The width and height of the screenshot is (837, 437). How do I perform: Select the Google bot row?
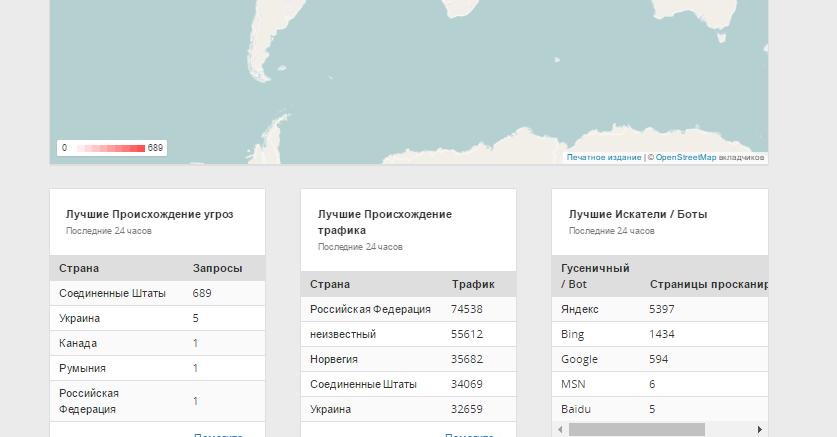(x=659, y=359)
